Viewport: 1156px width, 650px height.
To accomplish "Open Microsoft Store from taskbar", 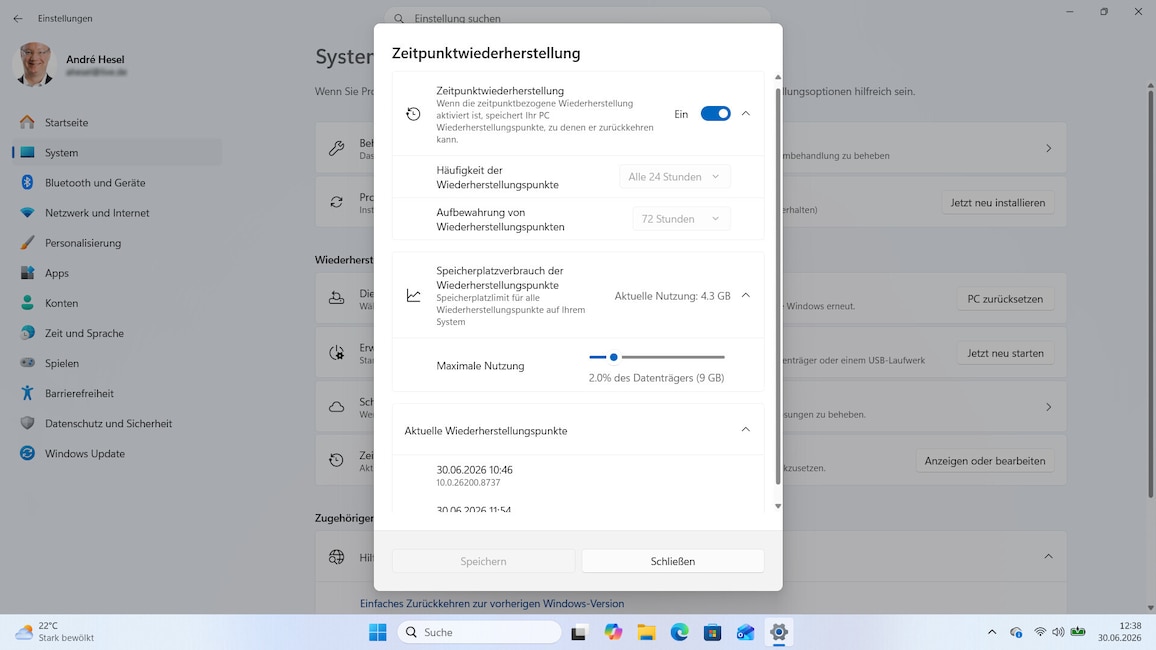I will click(x=712, y=632).
